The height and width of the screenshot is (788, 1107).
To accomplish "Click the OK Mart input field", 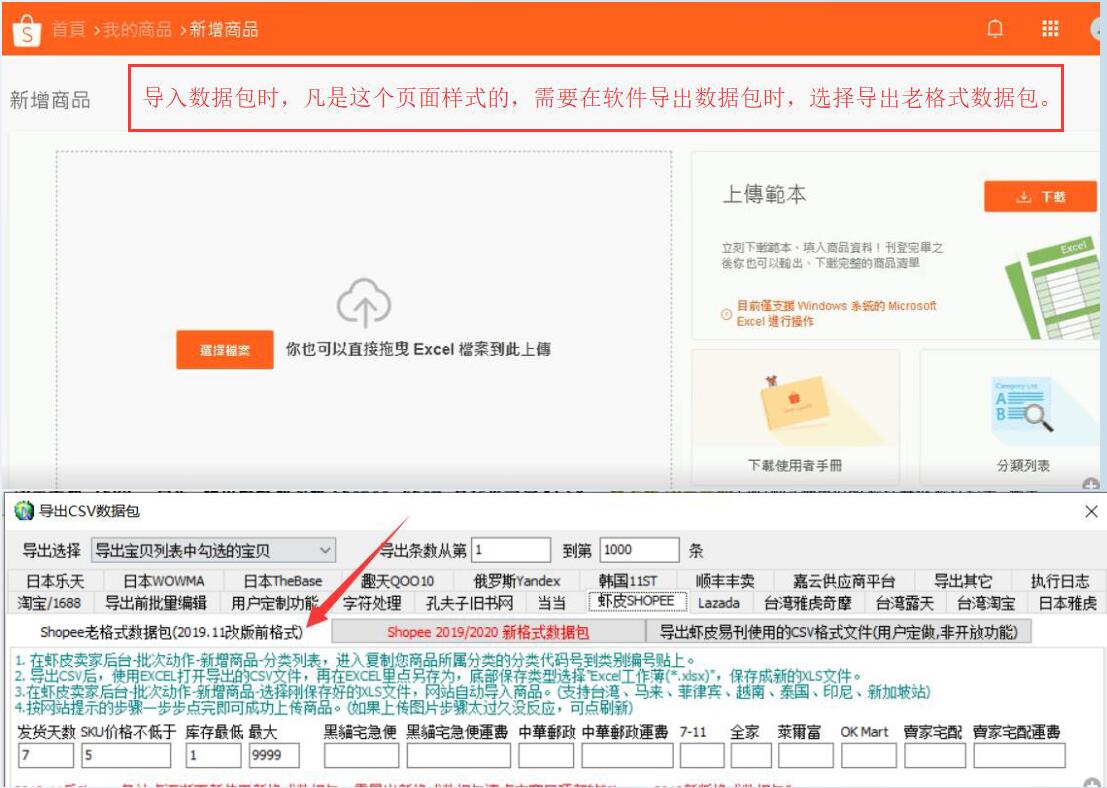I will (868, 756).
